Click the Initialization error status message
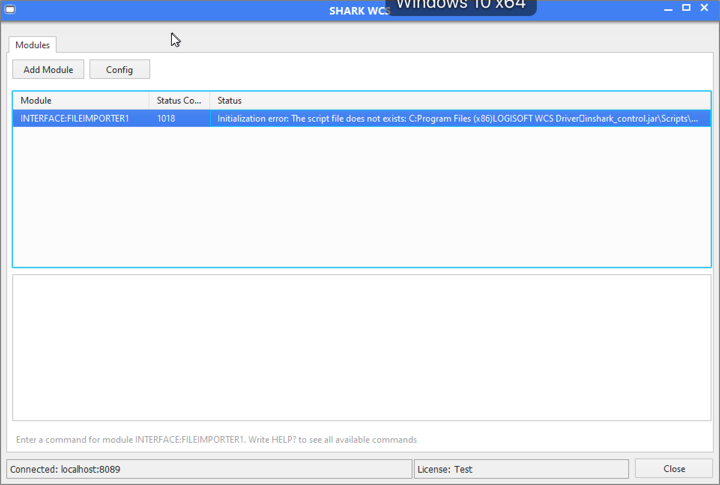Screen dimensions: 720x485 (x=460, y=118)
